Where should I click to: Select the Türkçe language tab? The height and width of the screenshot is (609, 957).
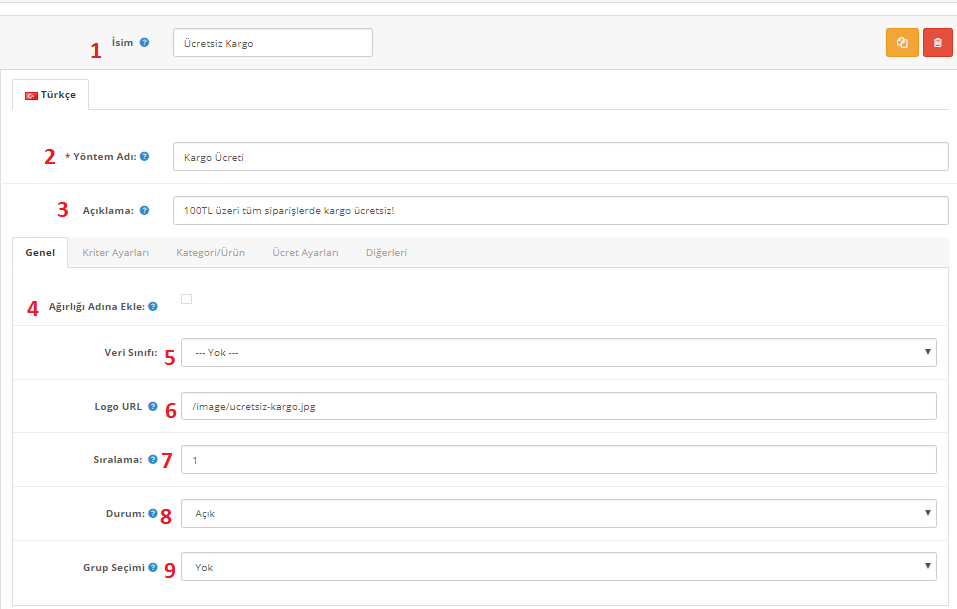[x=51, y=94]
